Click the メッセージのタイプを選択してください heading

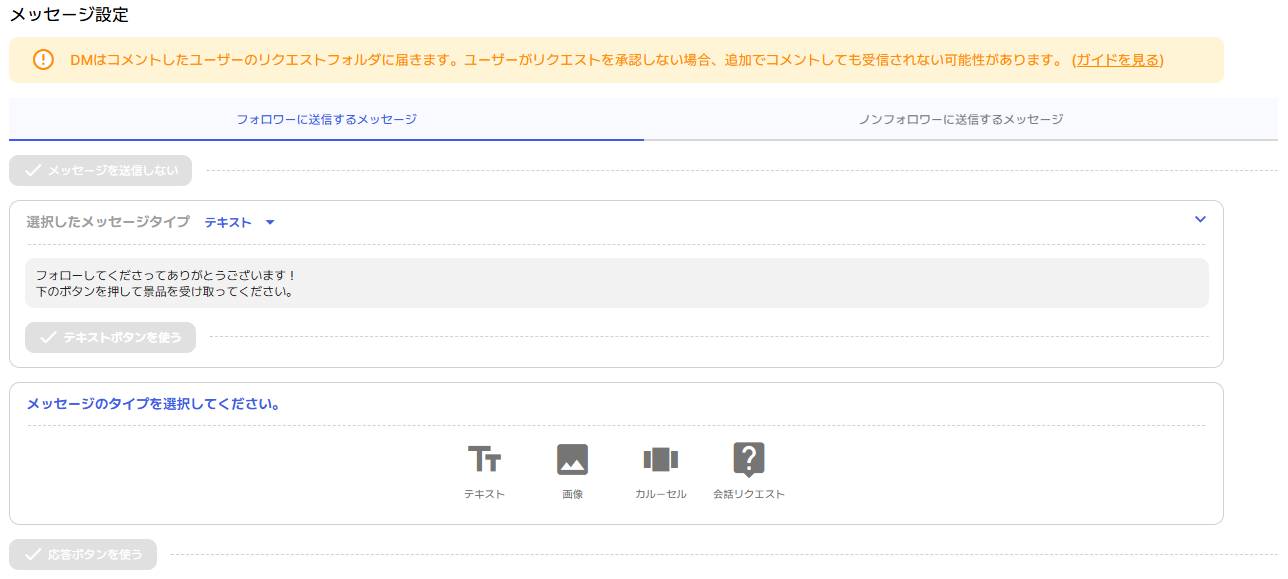tap(153, 404)
